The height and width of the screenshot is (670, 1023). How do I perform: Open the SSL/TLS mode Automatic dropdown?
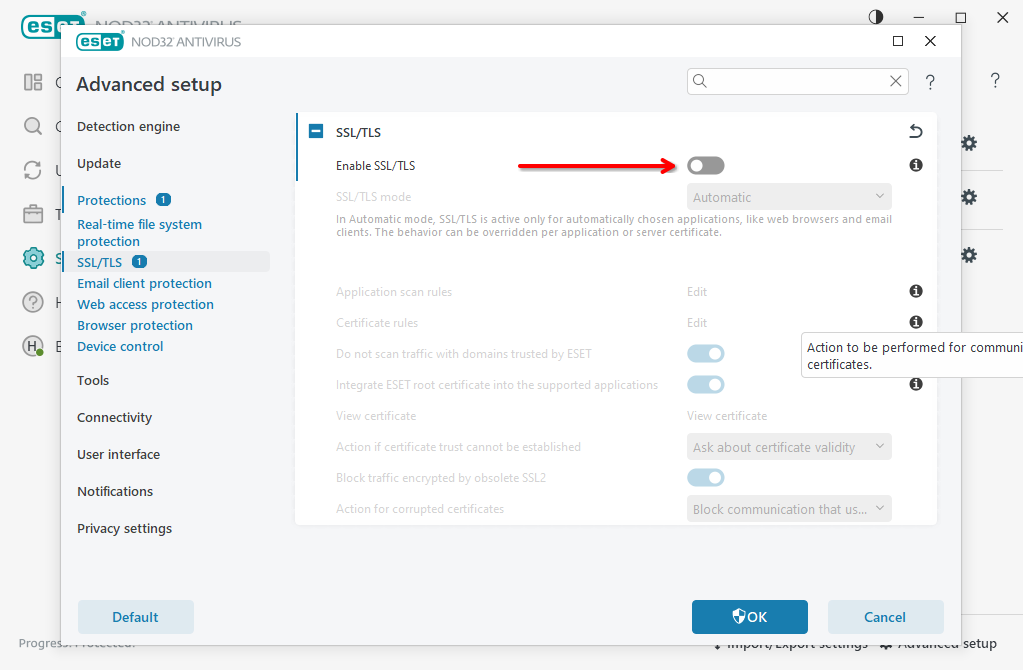click(789, 197)
